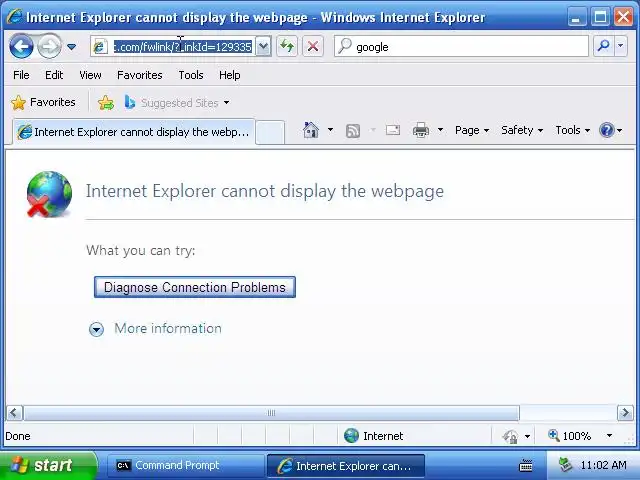This screenshot has width=640, height=480.
Task: Click the blue Help question mark icon
Action: click(607, 130)
